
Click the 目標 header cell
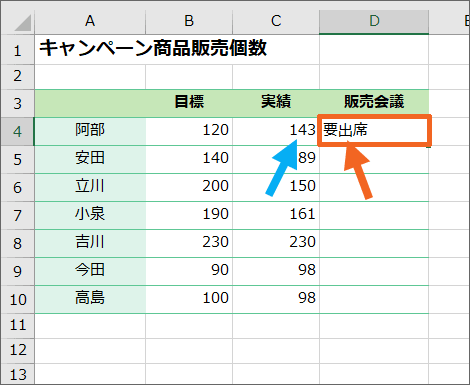pyautogui.click(x=189, y=103)
